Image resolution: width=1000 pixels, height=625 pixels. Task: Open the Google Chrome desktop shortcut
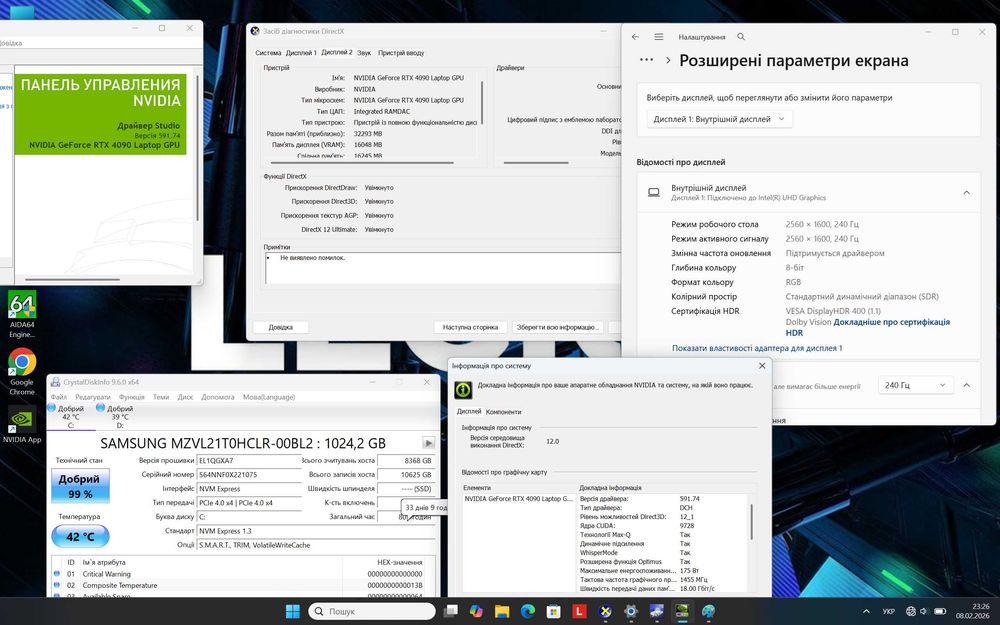coord(22,371)
